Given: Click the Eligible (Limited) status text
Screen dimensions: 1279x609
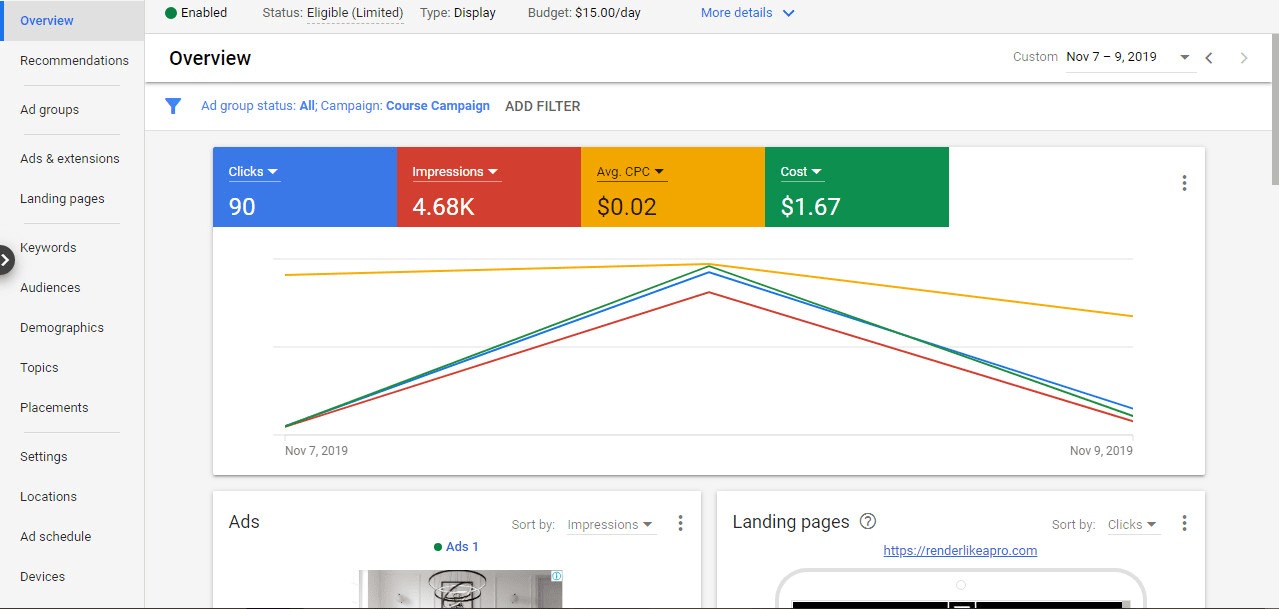Looking at the screenshot, I should (x=355, y=13).
